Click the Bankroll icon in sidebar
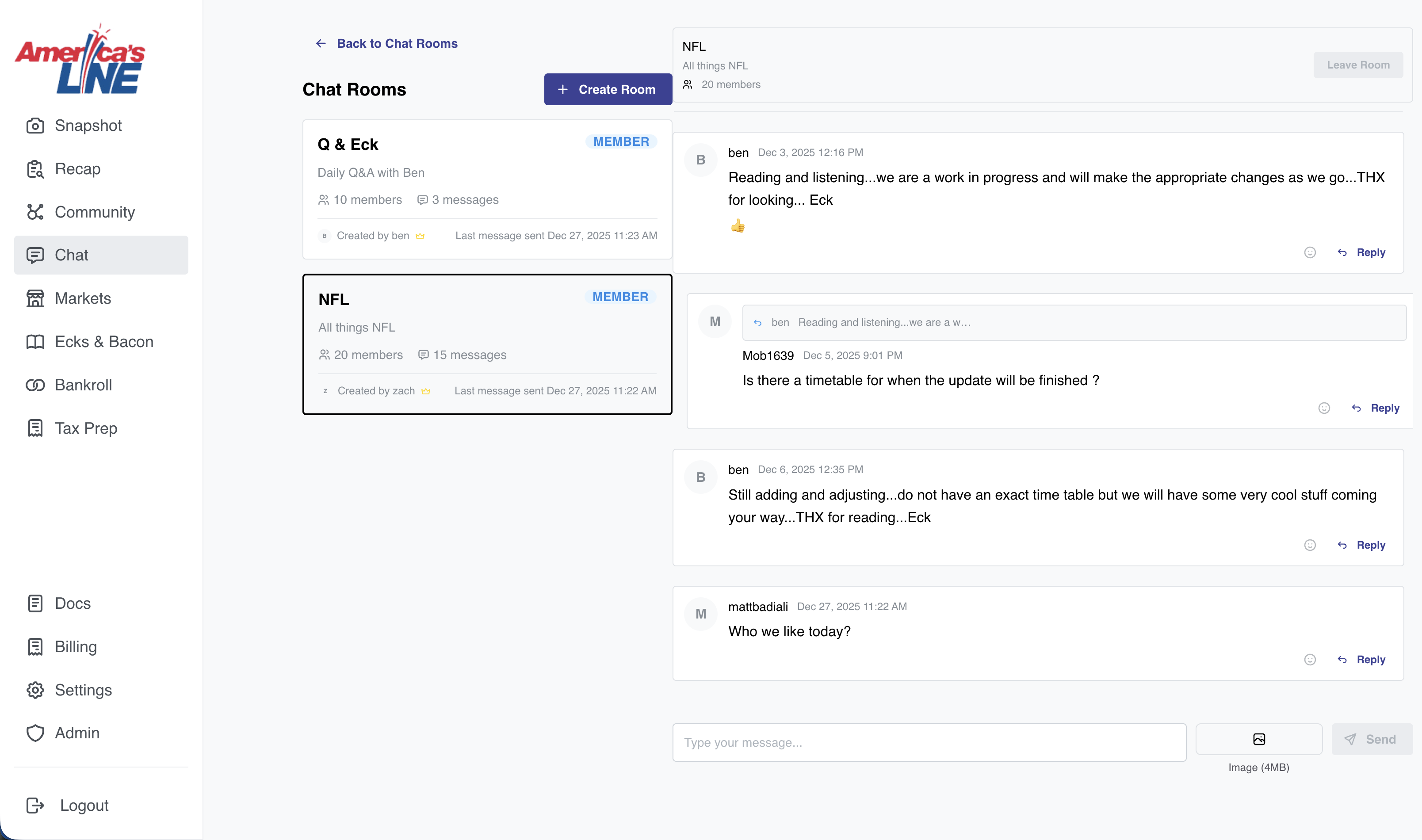Screen dimensions: 1422x840 [x=35, y=385]
